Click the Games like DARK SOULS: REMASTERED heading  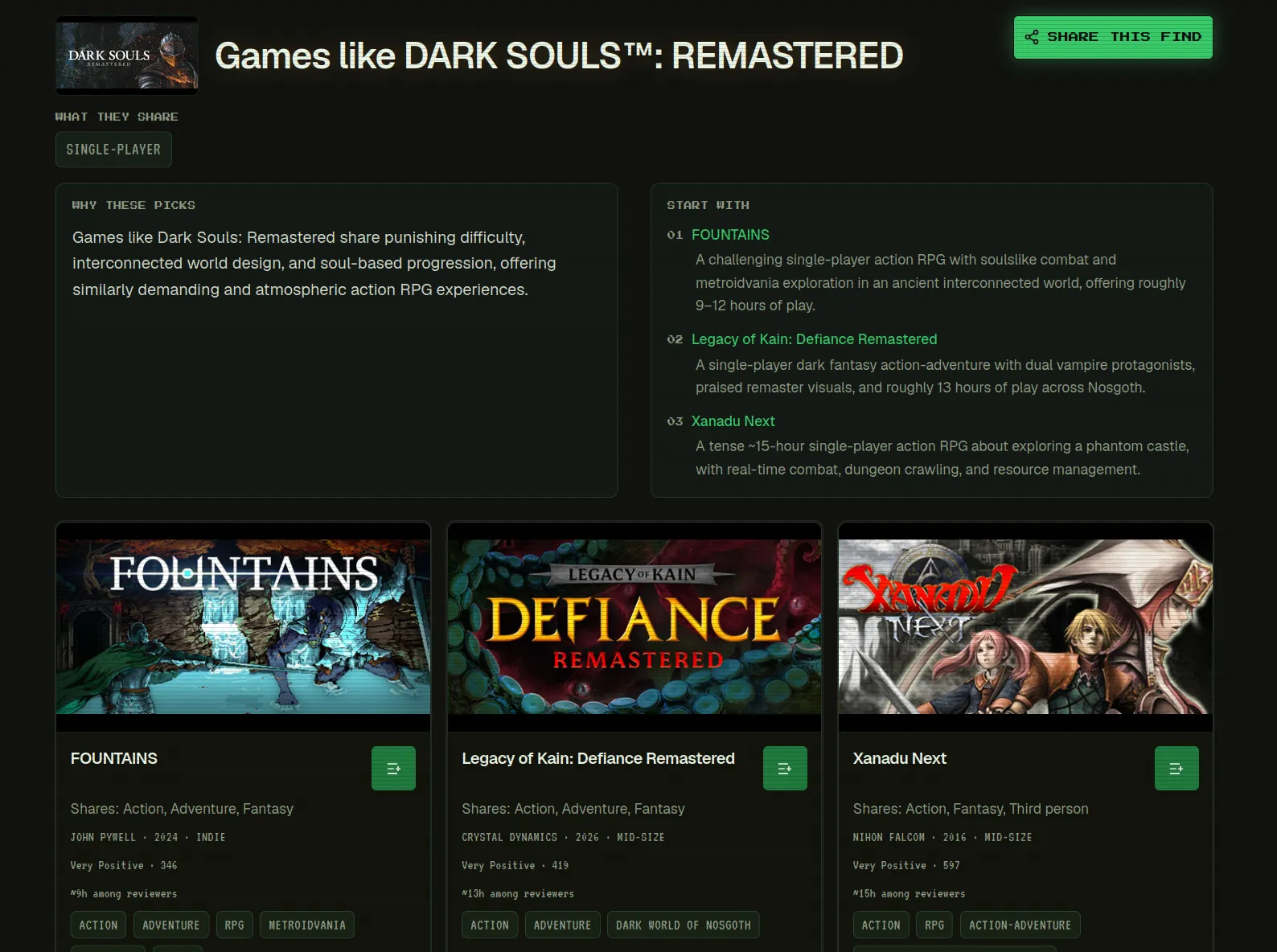pos(559,55)
